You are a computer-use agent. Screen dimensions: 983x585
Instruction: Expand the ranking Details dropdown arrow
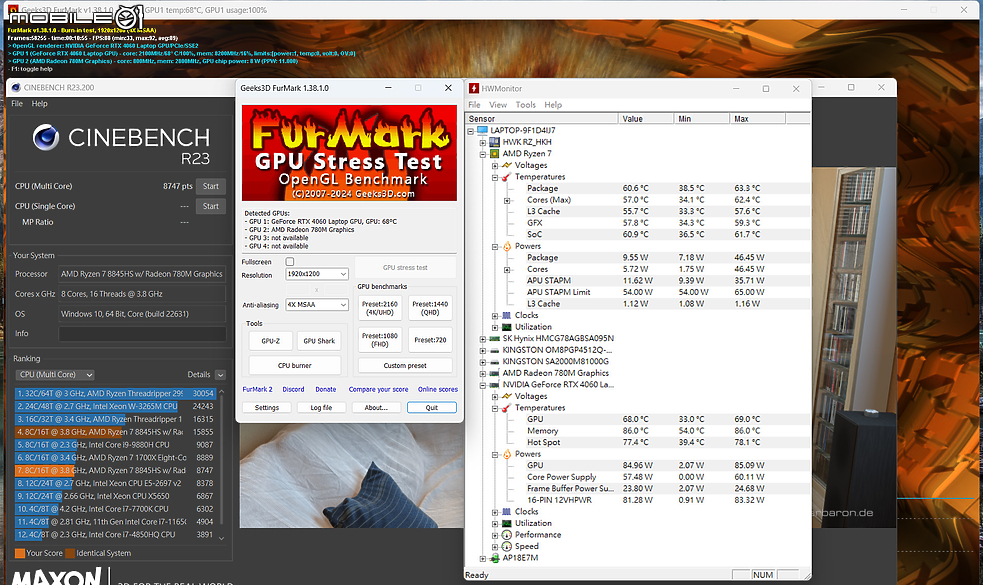[x=220, y=375]
